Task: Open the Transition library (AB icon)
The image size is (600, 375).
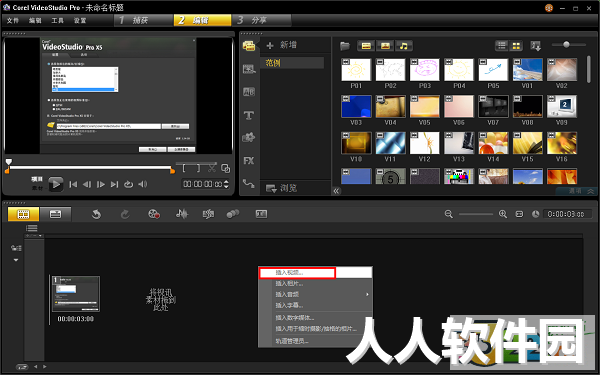Action: [249, 92]
